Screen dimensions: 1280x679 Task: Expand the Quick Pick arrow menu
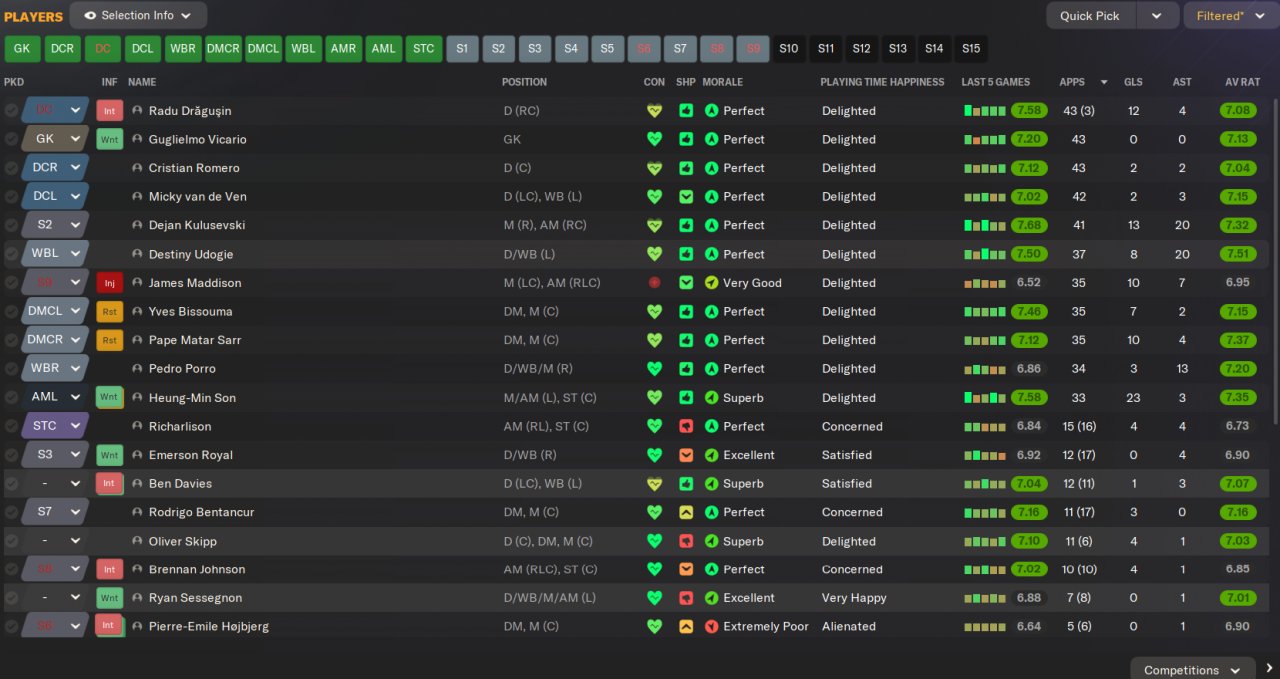tap(1157, 15)
